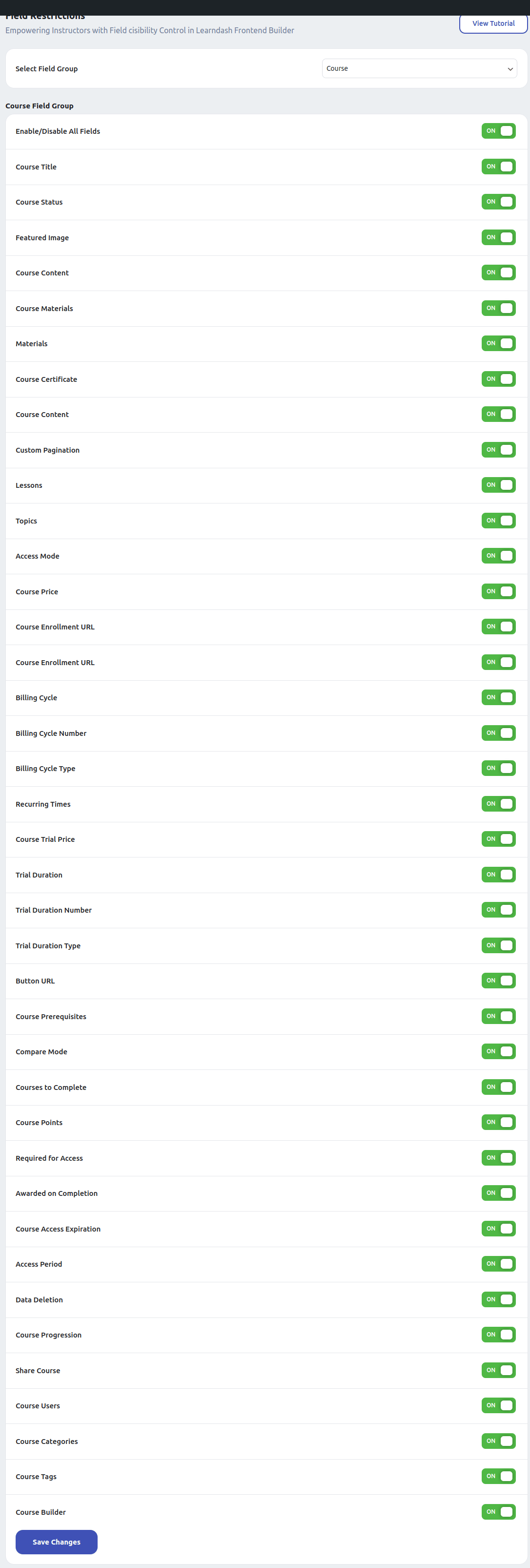
Task: Open the Select Field Group dropdown
Action: pyautogui.click(x=419, y=69)
